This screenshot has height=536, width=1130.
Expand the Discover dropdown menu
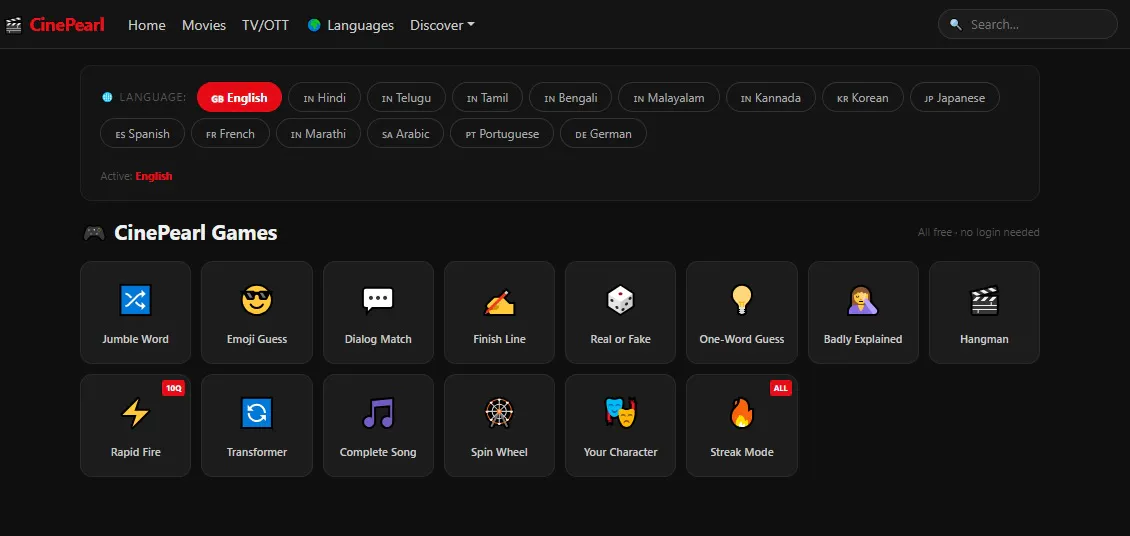[442, 25]
